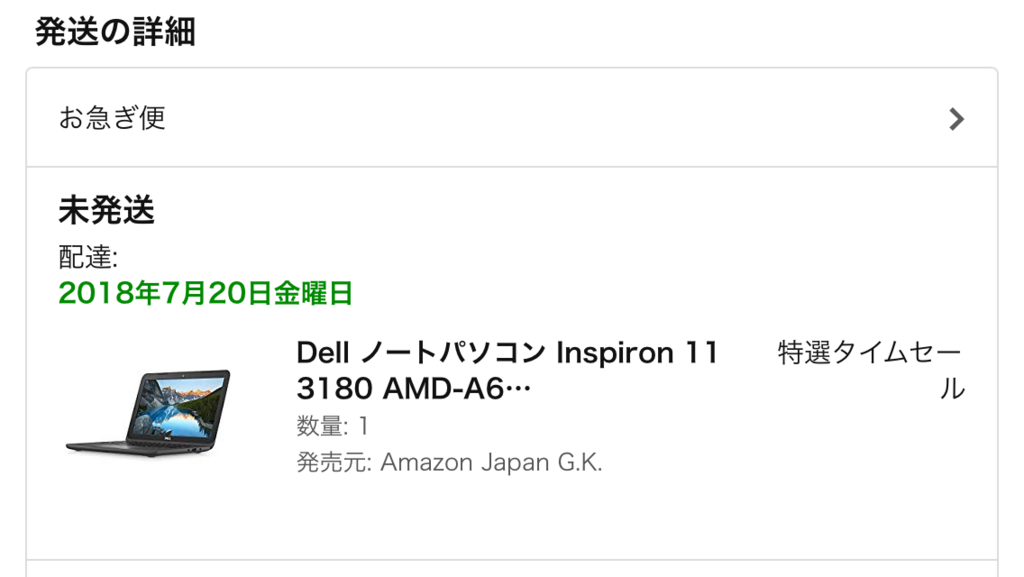This screenshot has width=1024, height=577.
Task: Click the truncated 3180 AMD-A6 title line
Action: pyautogui.click(x=413, y=388)
